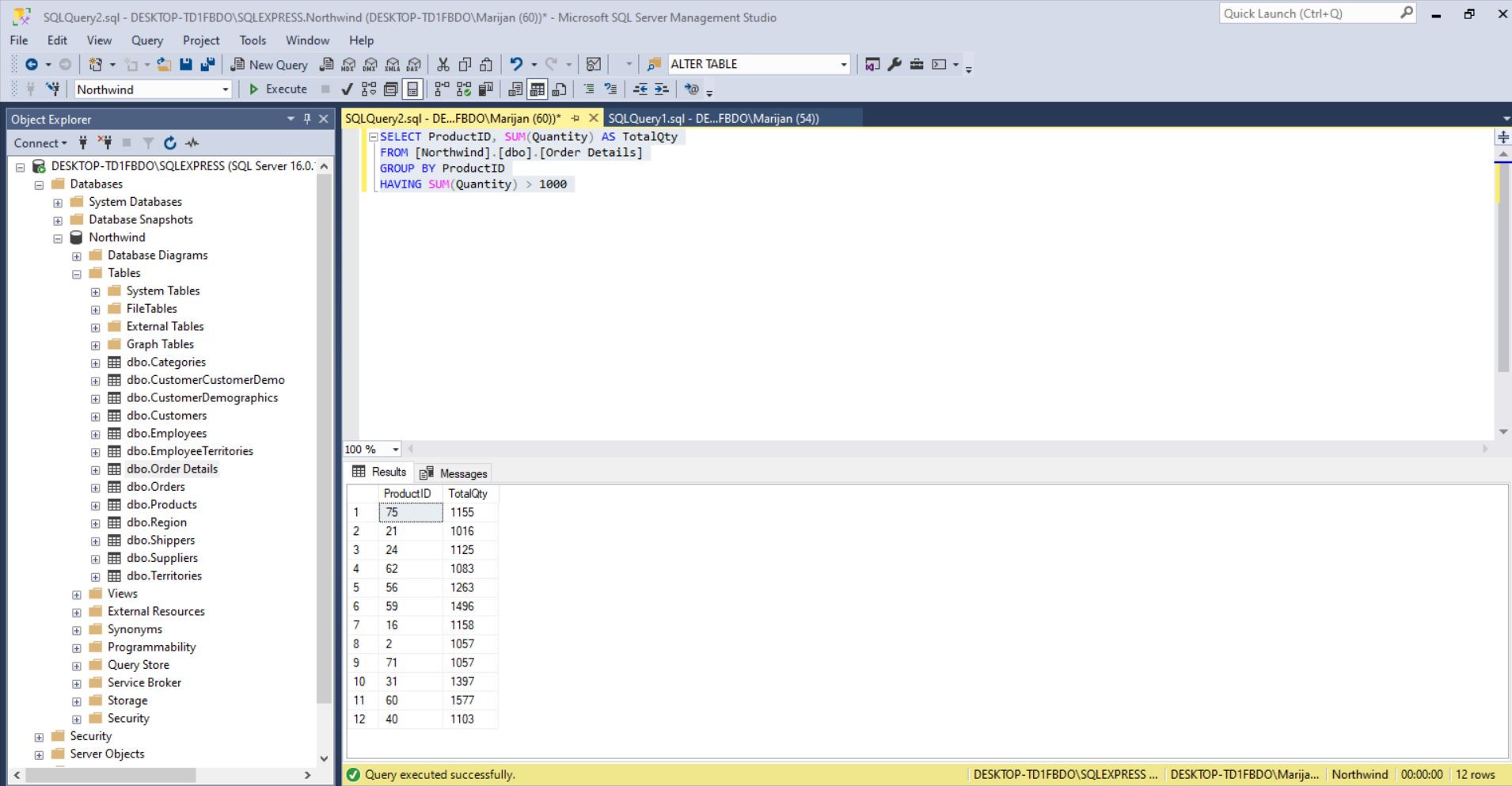The width and height of the screenshot is (1512, 786).
Task: Open the Tools menu
Action: pyautogui.click(x=253, y=40)
